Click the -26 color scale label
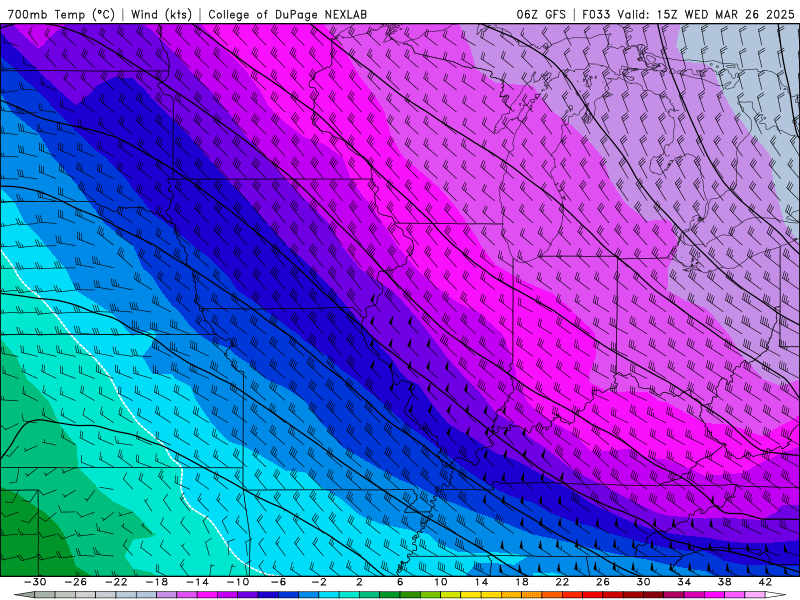Viewport: 800px width, 600px height. coord(76,582)
